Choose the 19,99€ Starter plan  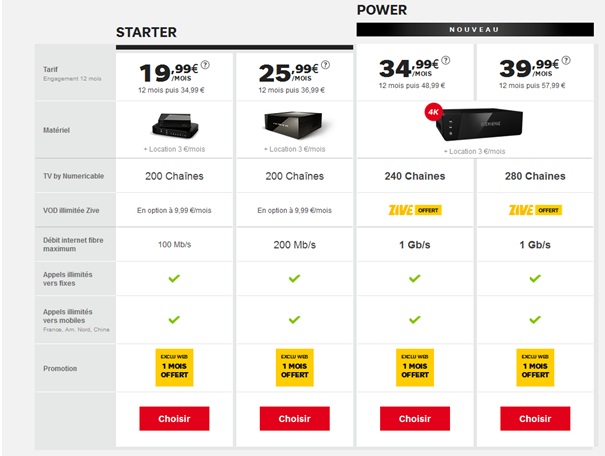pyautogui.click(x=174, y=418)
